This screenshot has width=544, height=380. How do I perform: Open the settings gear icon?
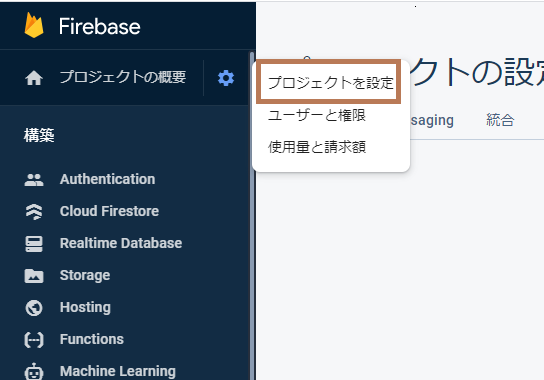(226, 78)
